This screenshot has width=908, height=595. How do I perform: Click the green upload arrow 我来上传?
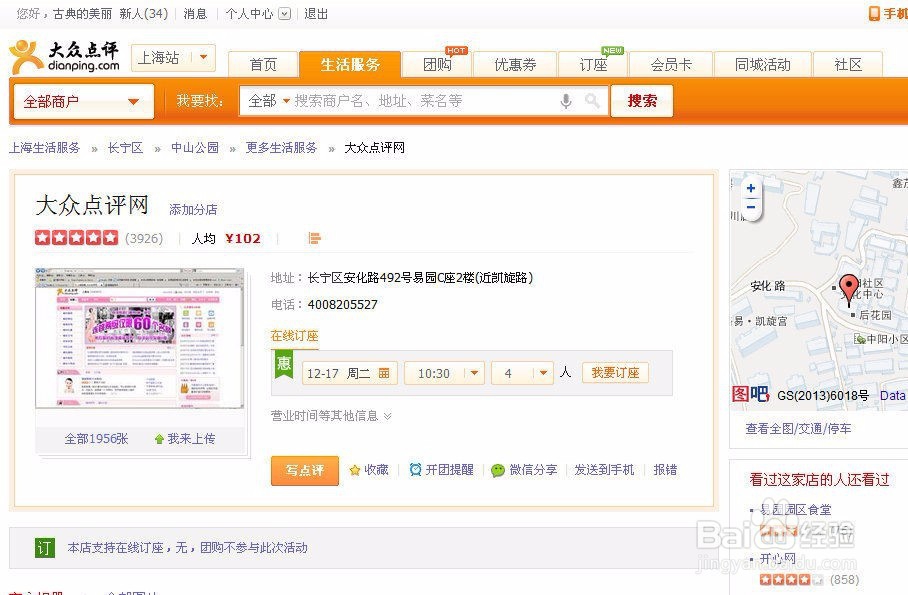point(159,439)
